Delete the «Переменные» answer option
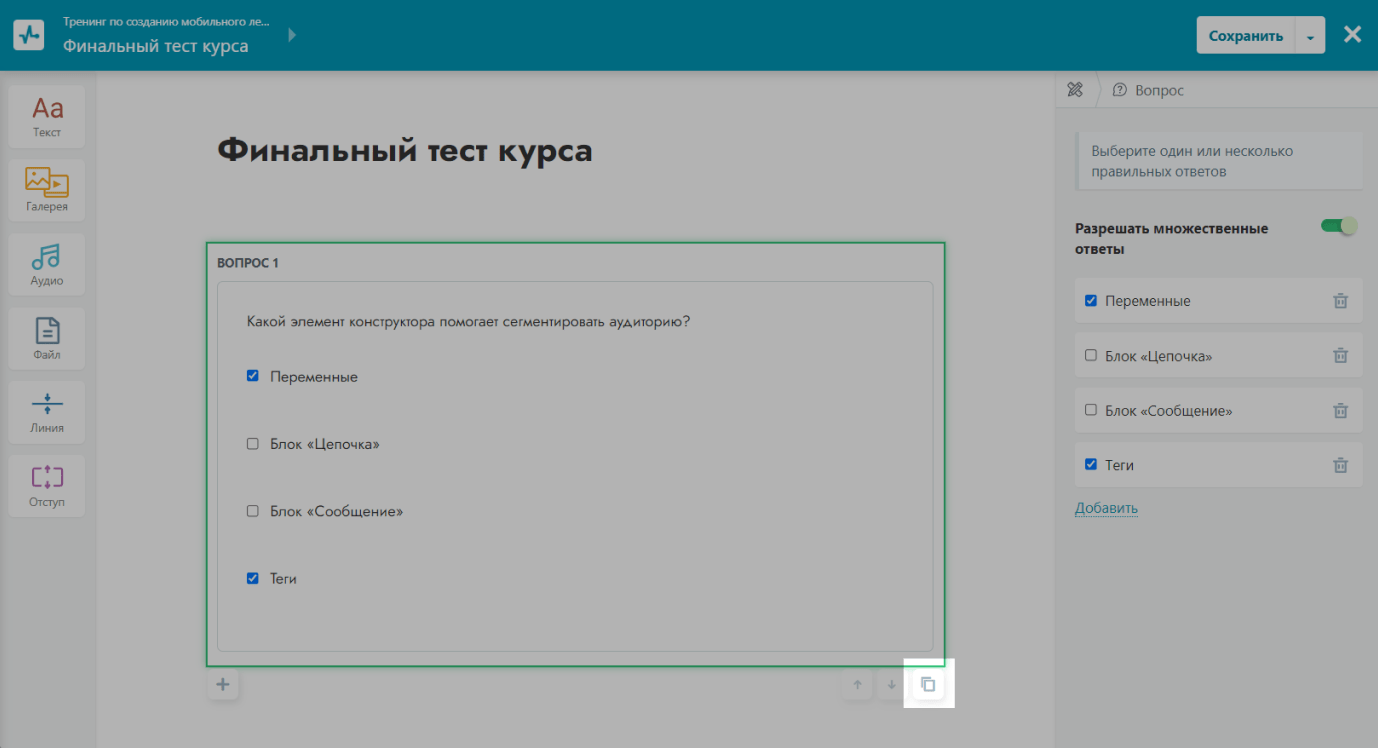 (1340, 301)
